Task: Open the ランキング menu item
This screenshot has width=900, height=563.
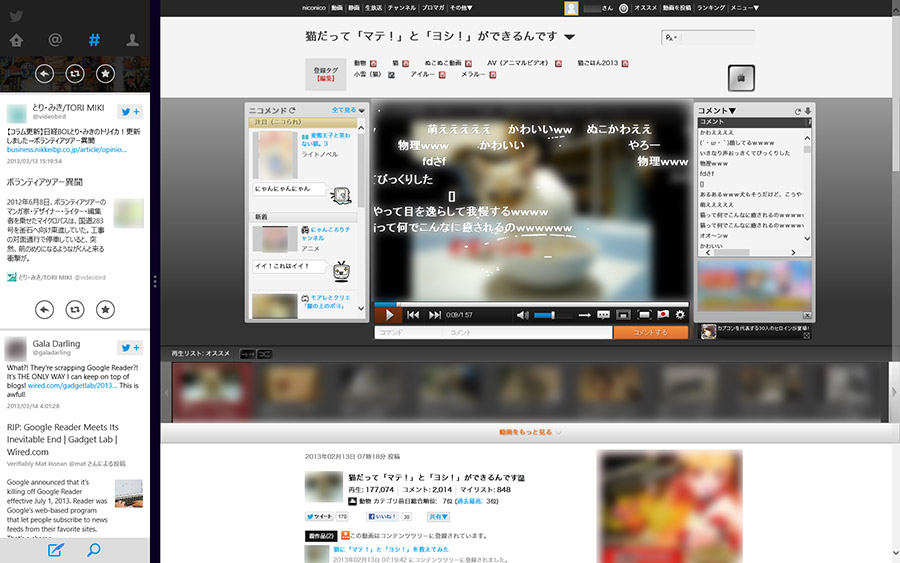Action: [711, 7]
